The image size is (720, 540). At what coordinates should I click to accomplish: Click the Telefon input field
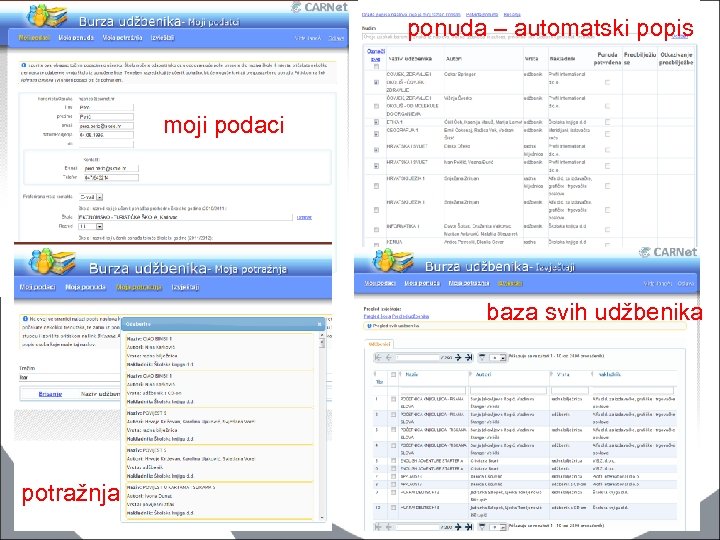pyautogui.click(x=111, y=177)
